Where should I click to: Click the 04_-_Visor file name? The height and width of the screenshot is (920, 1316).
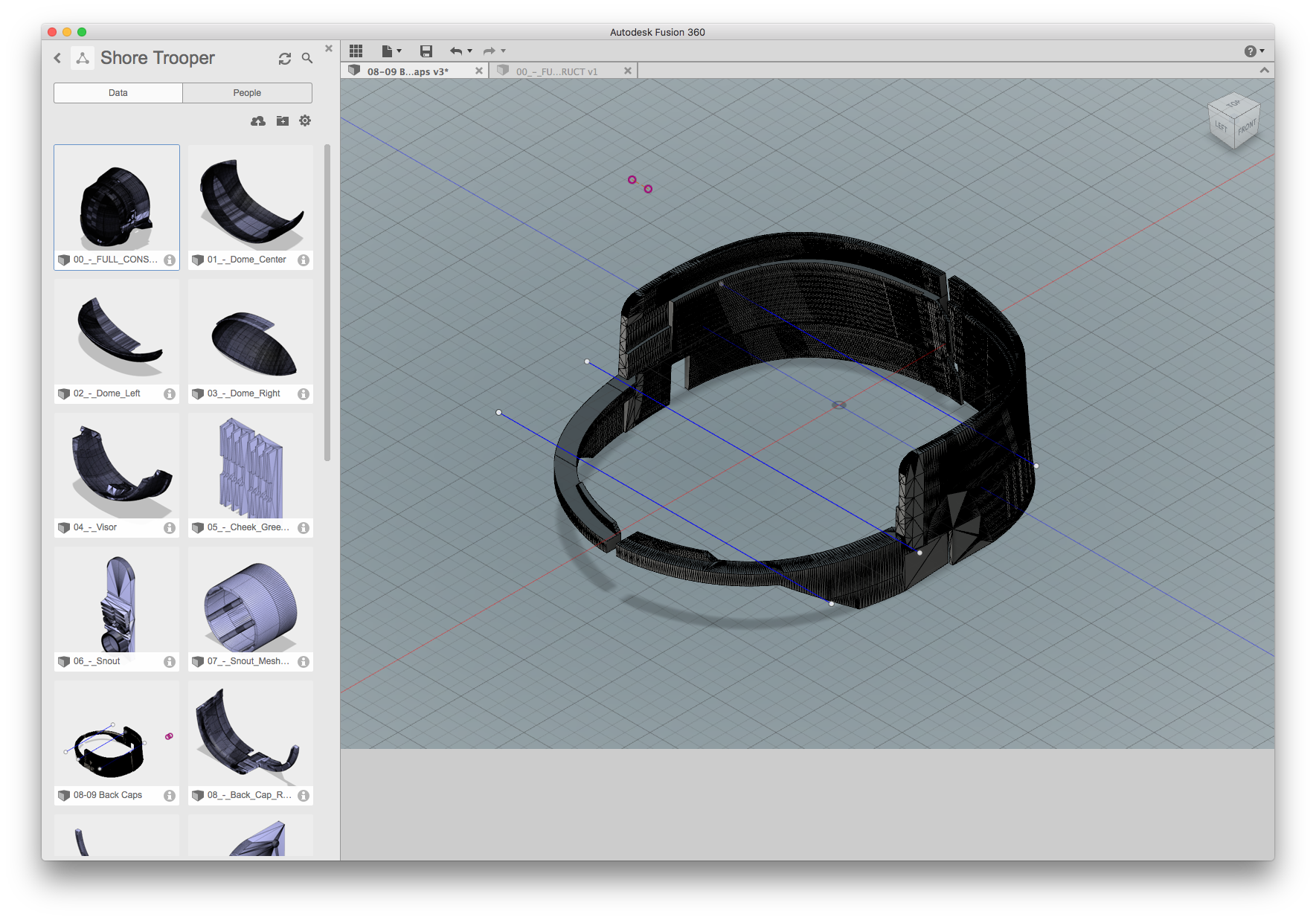click(95, 527)
